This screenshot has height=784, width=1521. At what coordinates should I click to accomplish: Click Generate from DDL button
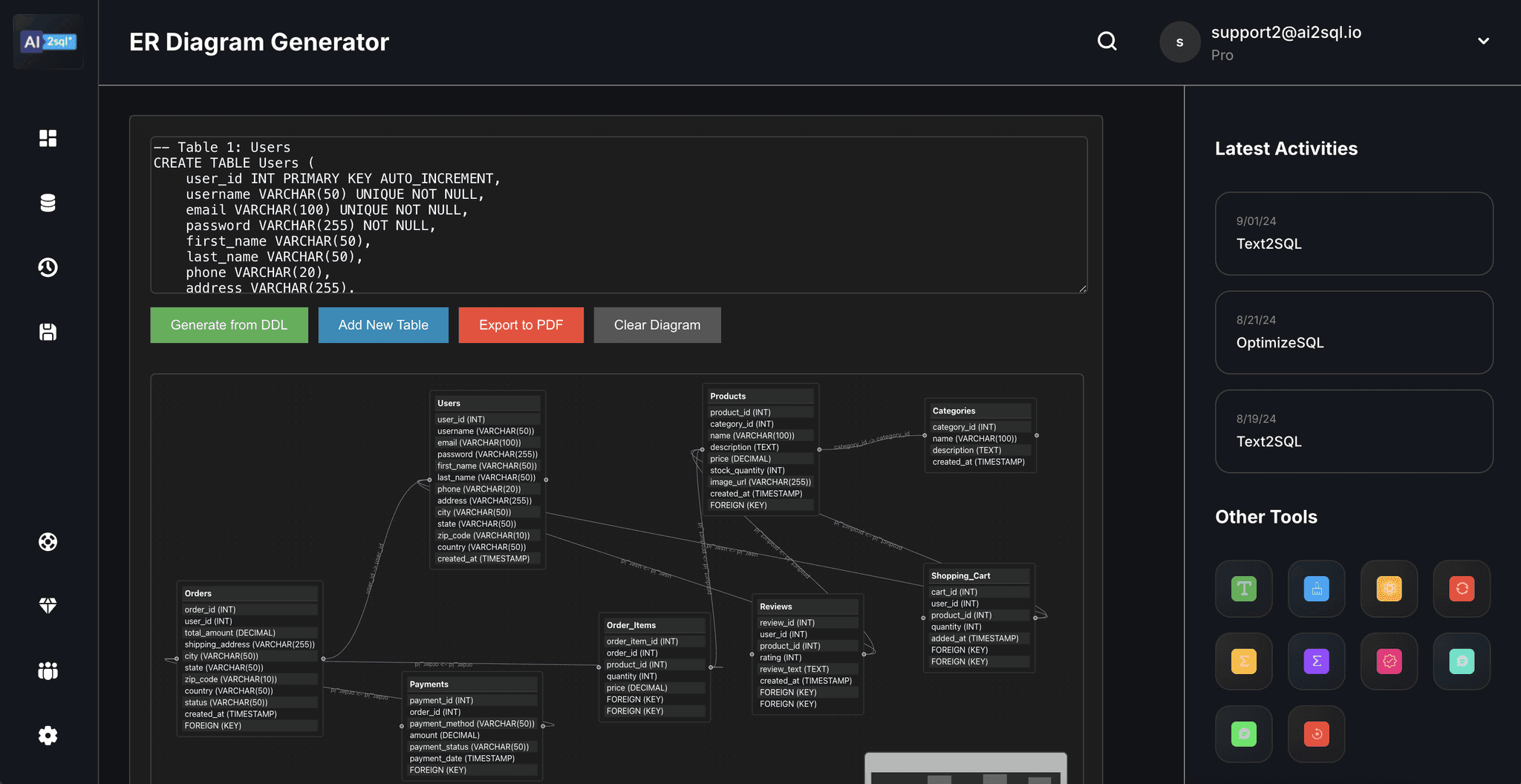click(x=229, y=324)
